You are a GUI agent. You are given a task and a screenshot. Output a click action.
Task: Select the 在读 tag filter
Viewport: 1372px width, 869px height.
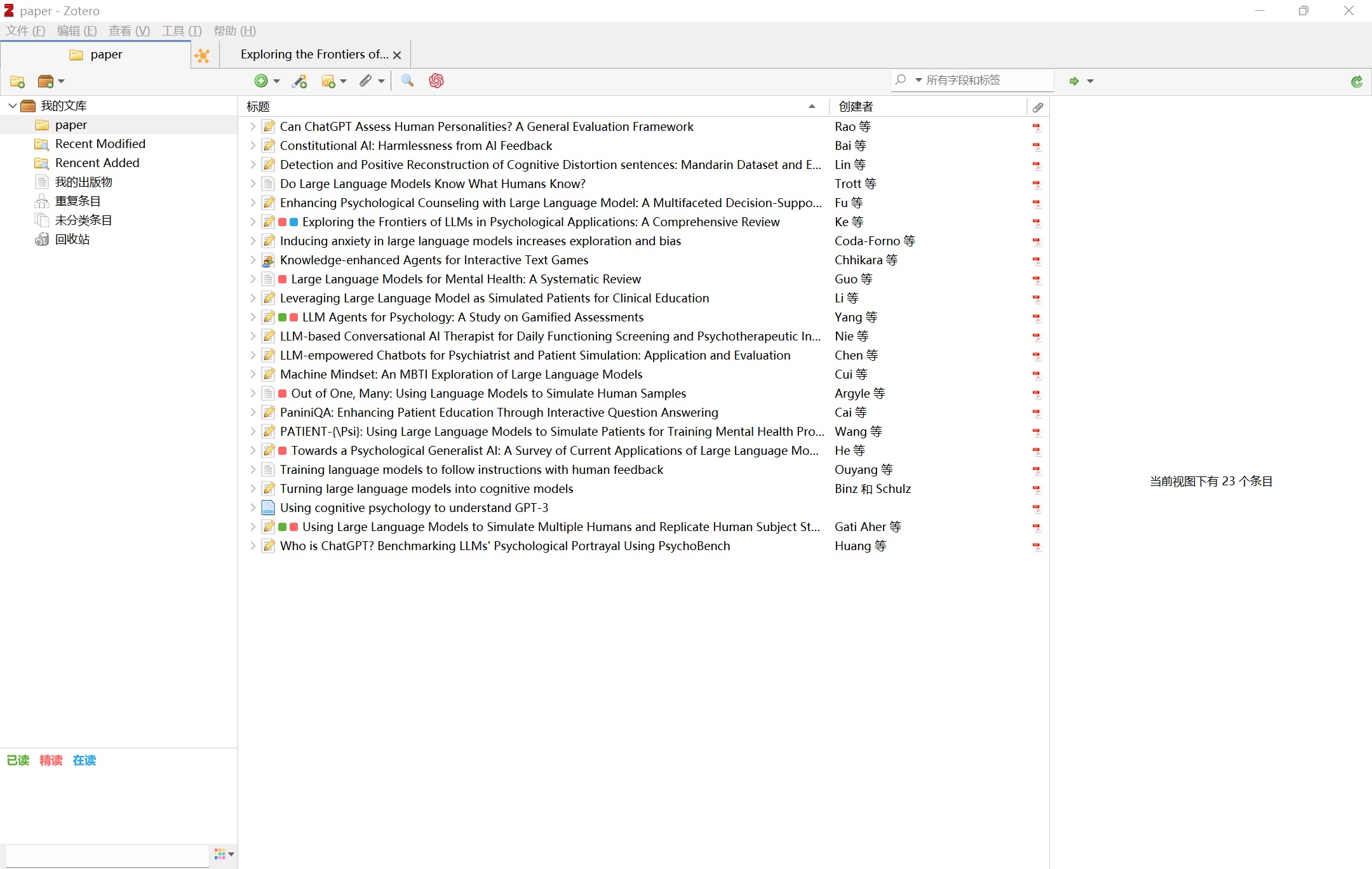(x=84, y=760)
